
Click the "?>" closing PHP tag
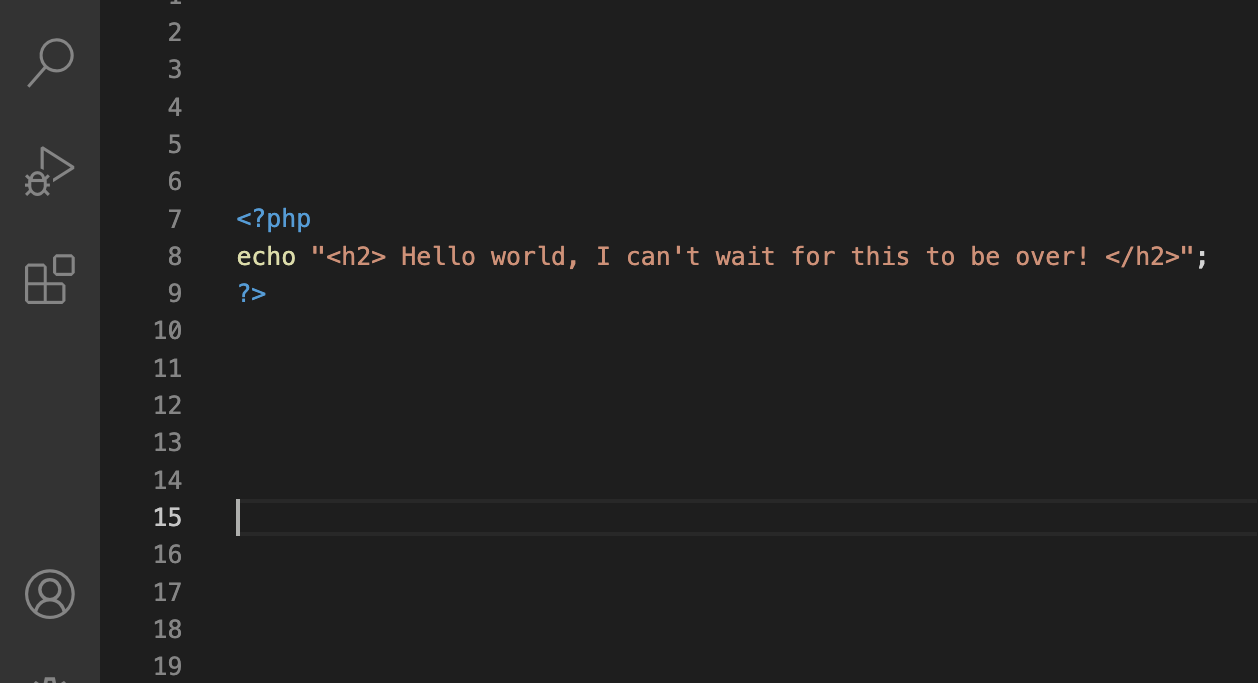(252, 294)
